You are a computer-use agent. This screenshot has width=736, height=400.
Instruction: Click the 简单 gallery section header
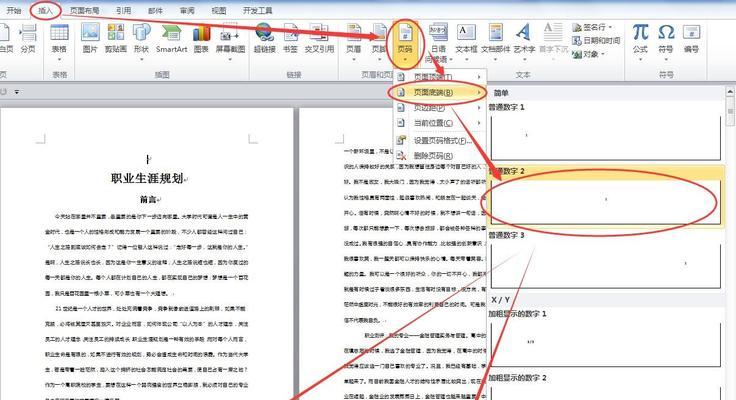point(501,93)
